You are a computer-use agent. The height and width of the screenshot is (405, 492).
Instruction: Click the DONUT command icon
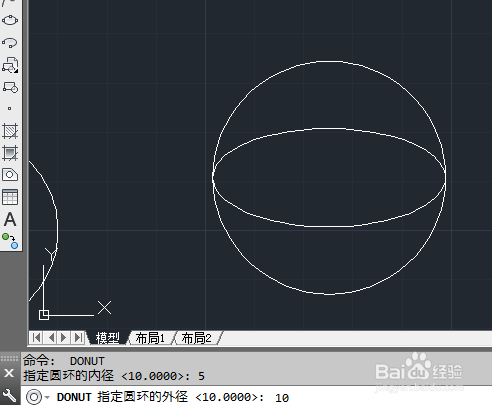[x=34, y=397]
